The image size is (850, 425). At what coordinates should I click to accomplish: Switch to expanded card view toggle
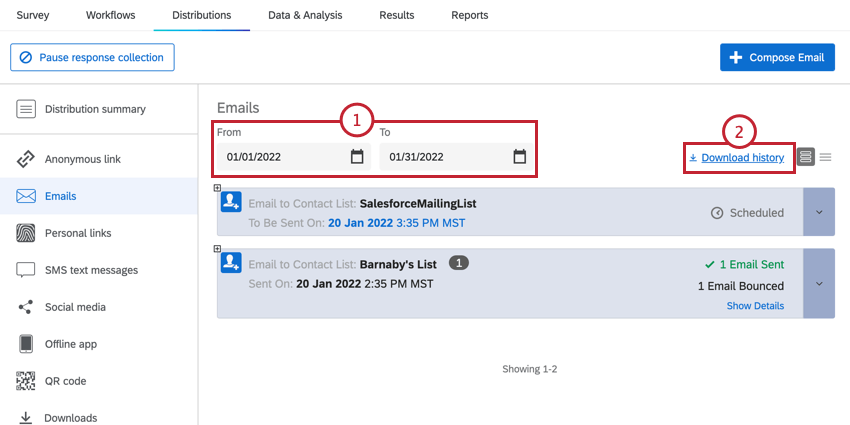point(806,157)
